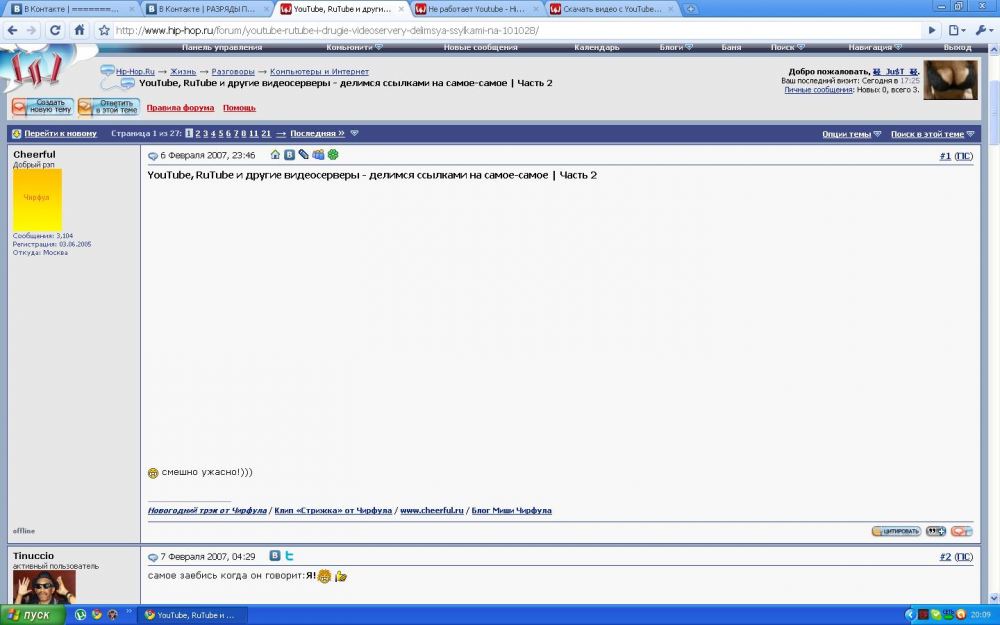This screenshot has width=1000, height=625.
Task: Click the blue tag icon in Cheerful's post
Action: [304, 154]
